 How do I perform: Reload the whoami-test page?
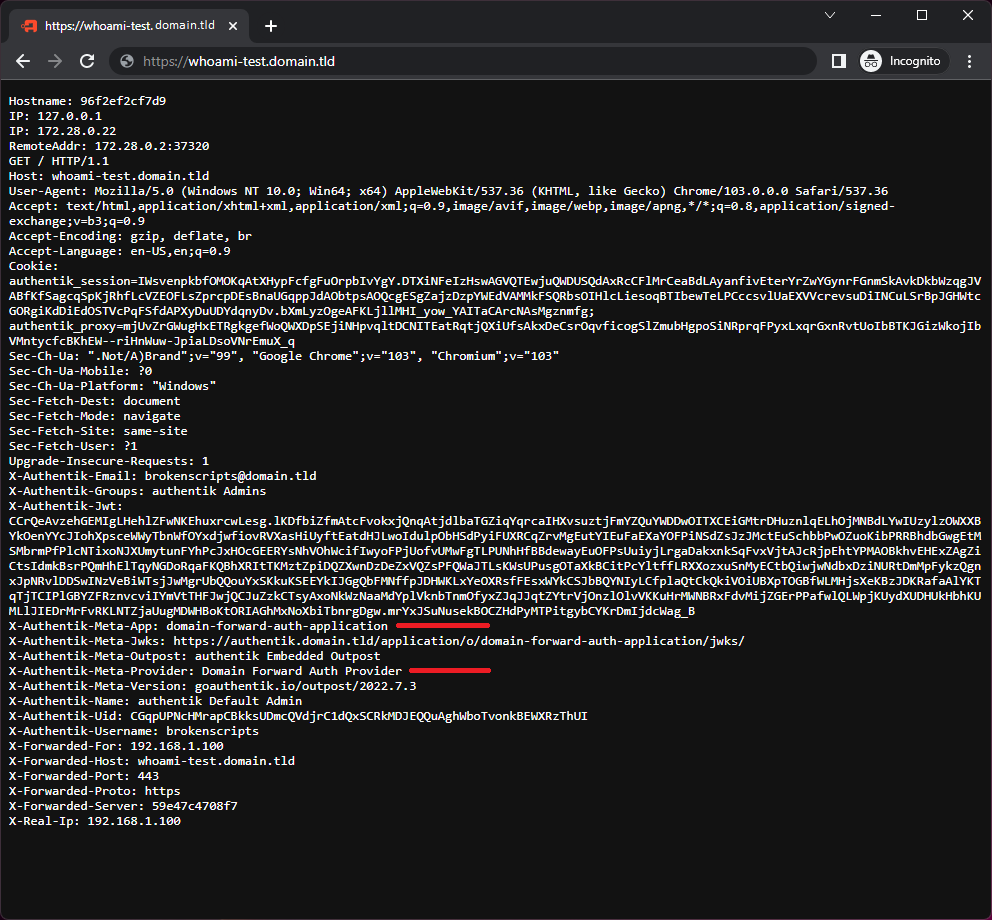pos(87,61)
